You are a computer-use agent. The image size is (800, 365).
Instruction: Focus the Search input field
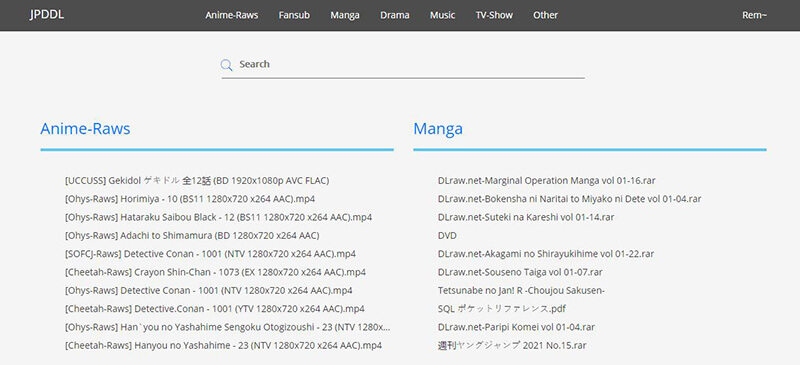point(403,64)
